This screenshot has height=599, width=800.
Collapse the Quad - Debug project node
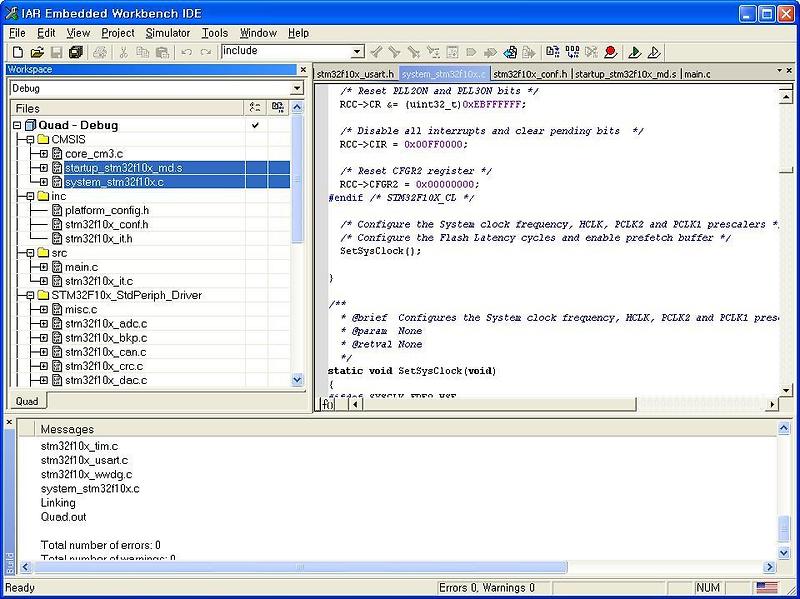(x=17, y=125)
